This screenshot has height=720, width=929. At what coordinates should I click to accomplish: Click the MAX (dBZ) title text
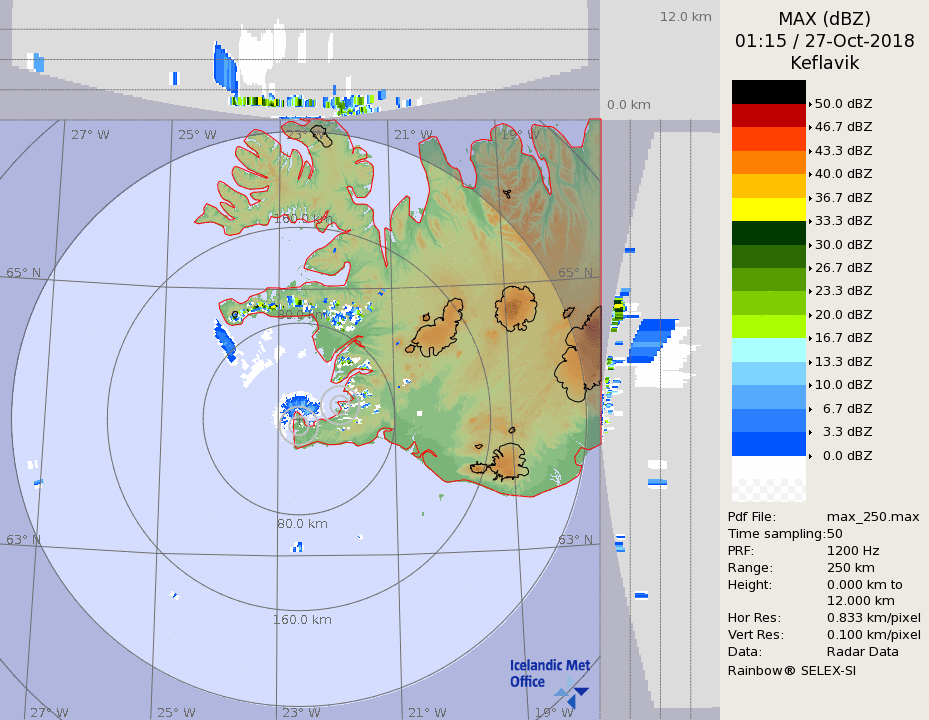[824, 18]
